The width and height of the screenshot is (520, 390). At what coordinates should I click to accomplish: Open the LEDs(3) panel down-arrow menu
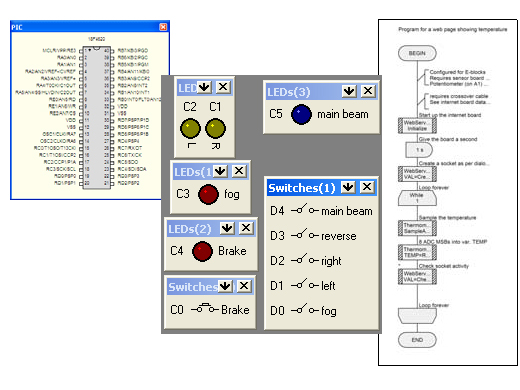click(x=349, y=91)
